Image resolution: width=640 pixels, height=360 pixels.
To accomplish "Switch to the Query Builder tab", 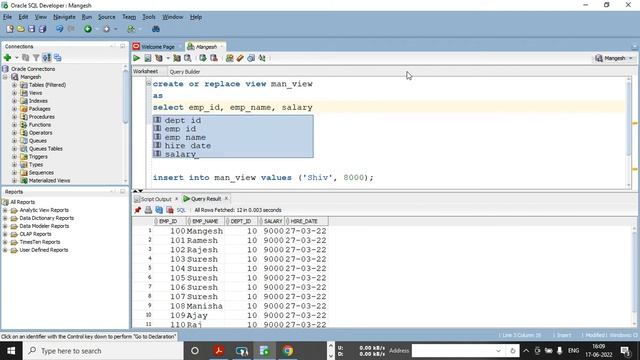I will point(184,72).
